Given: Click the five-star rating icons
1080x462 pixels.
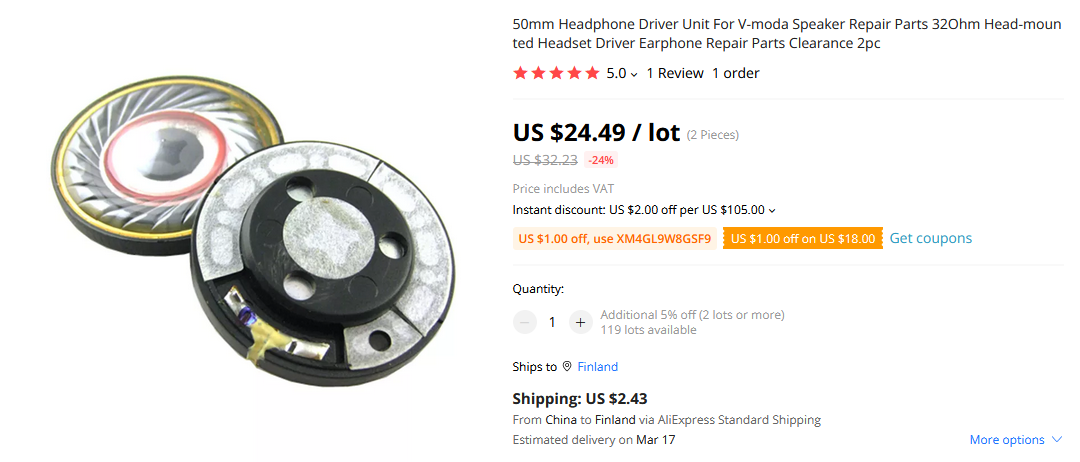Looking at the screenshot, I should (557, 73).
